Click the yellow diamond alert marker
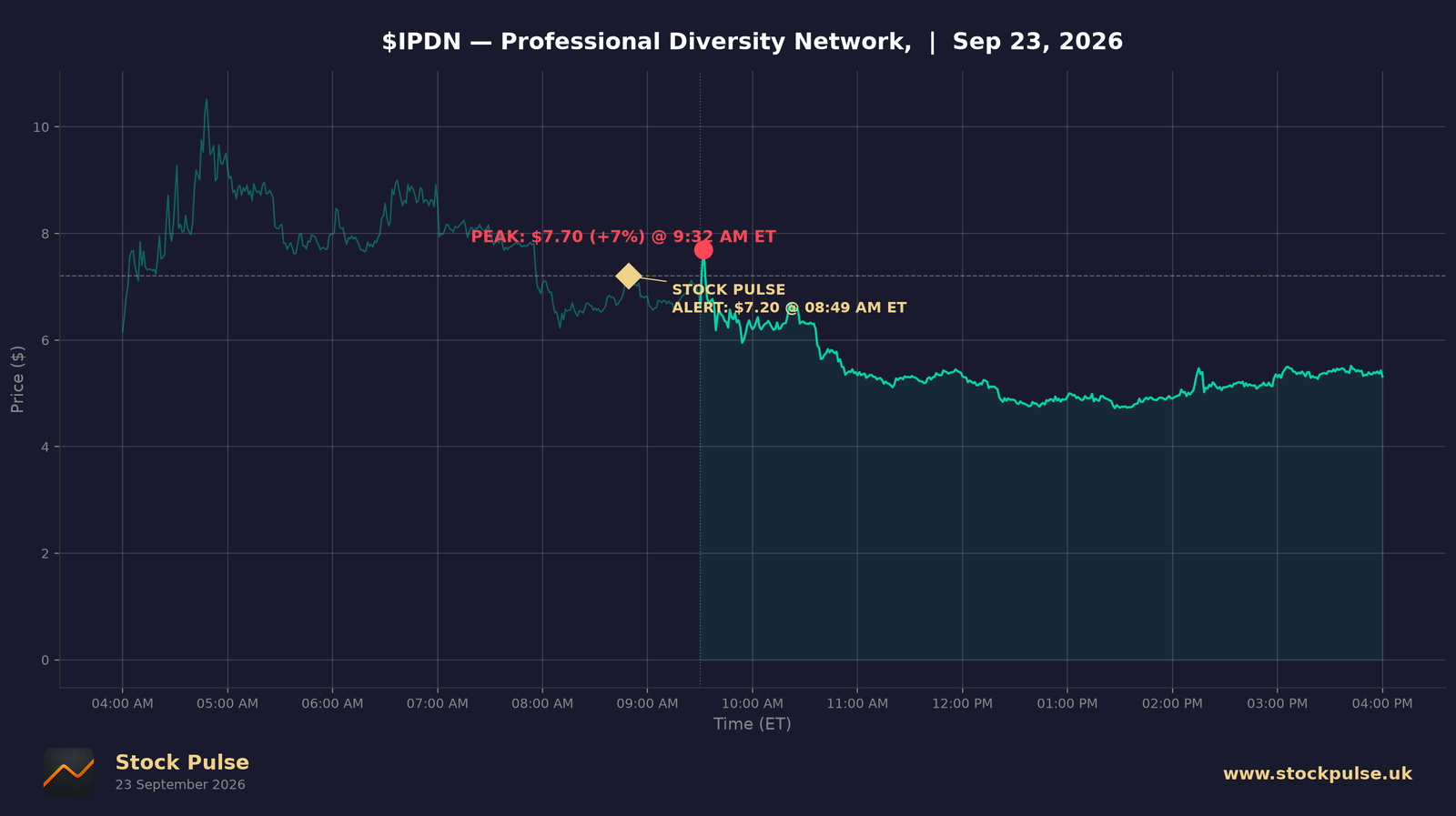The height and width of the screenshot is (816, 1456). [x=628, y=276]
